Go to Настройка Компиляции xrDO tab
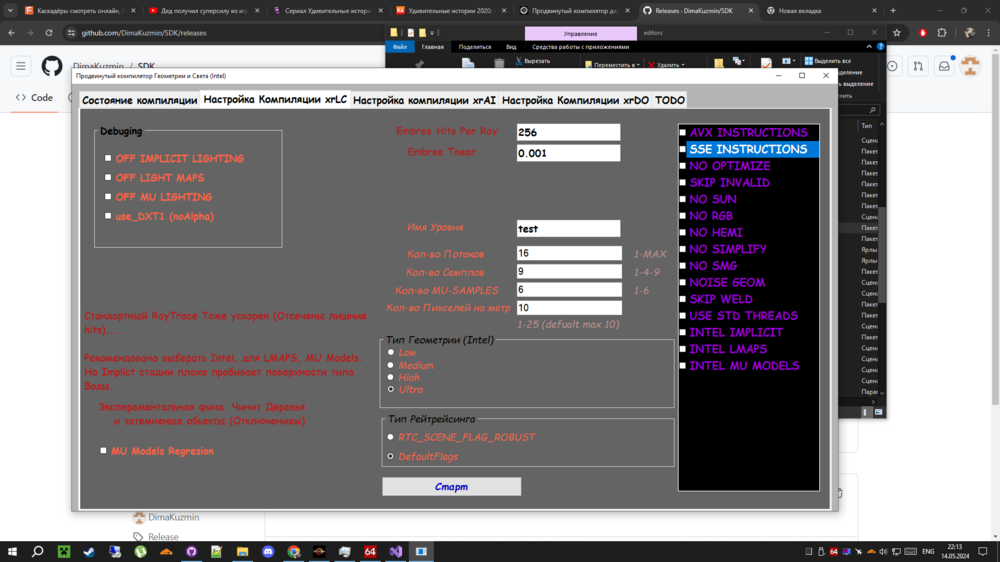 tap(575, 100)
